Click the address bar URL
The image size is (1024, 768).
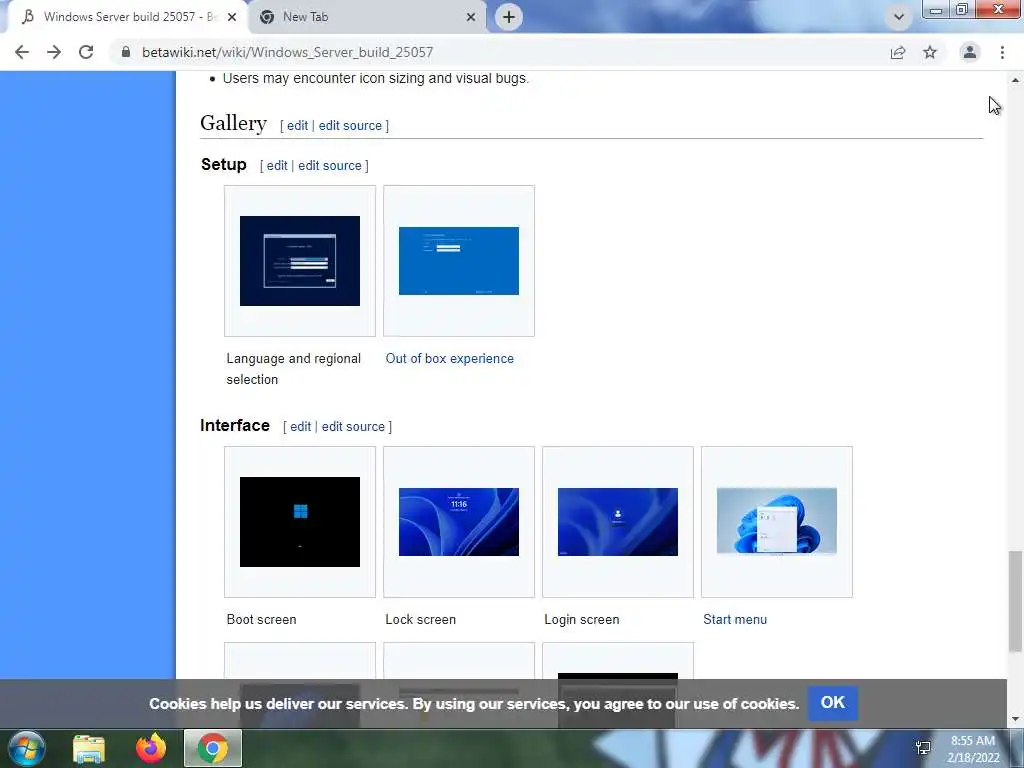(x=287, y=52)
